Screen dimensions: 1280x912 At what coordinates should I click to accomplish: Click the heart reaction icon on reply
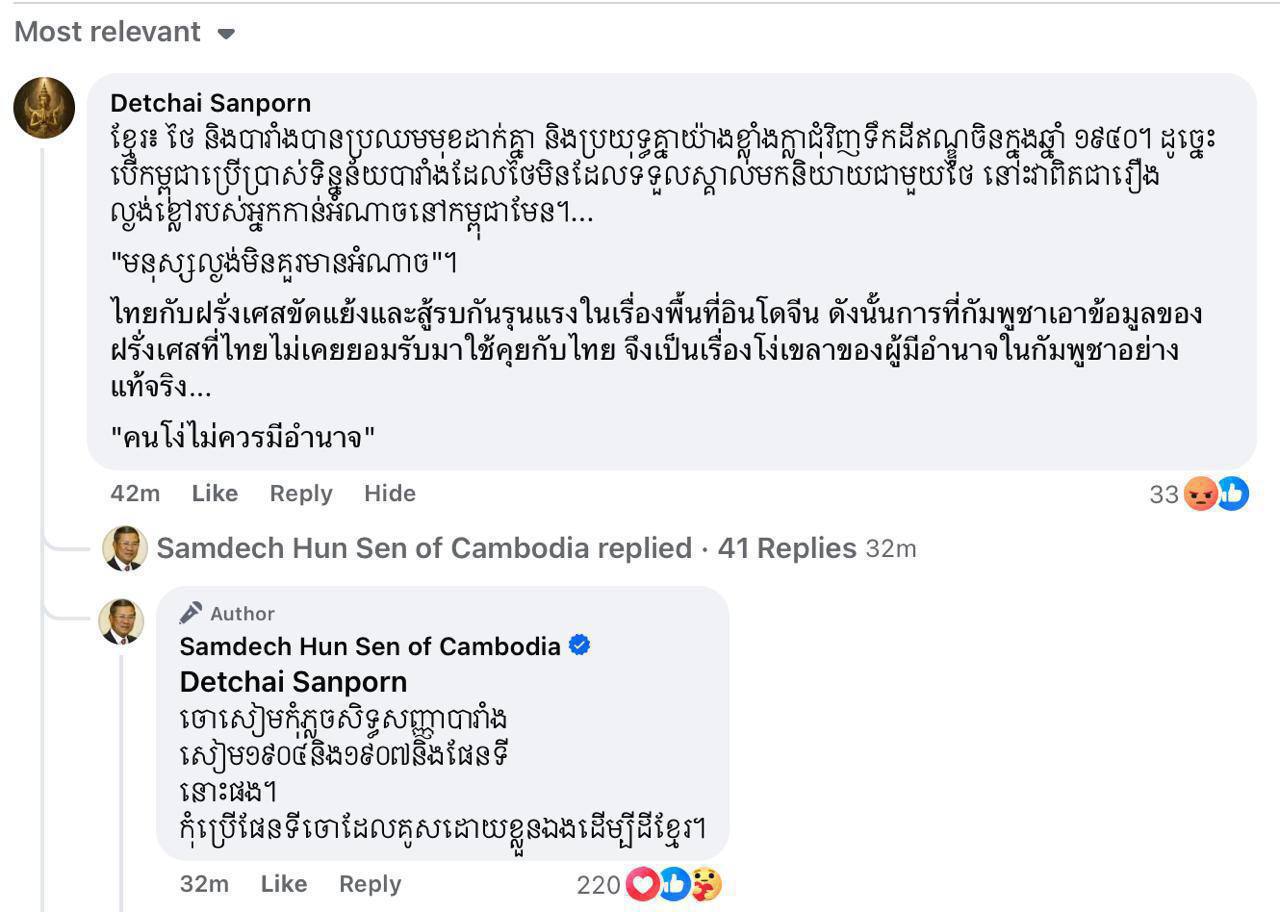(x=642, y=884)
